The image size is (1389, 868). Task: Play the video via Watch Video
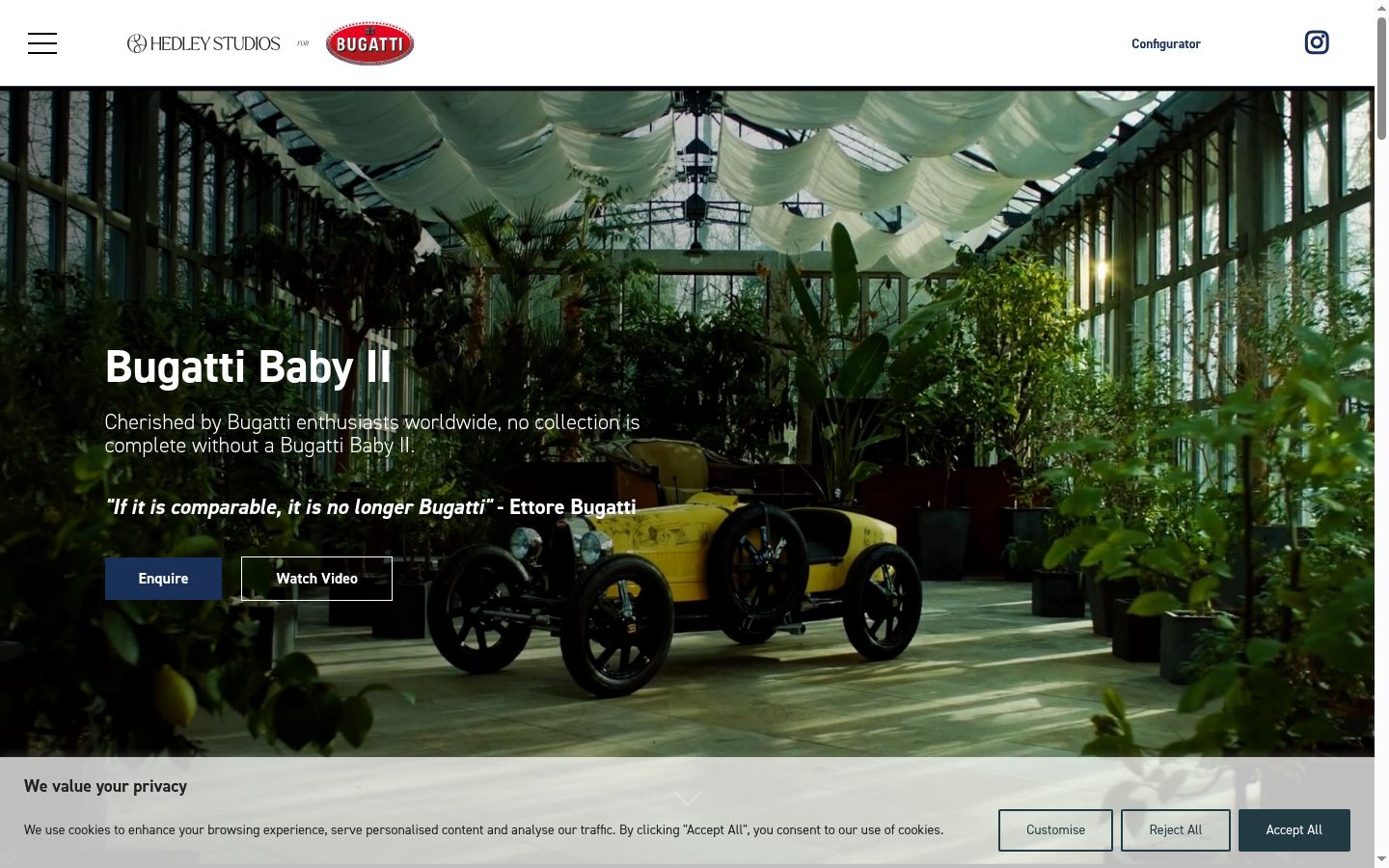tap(316, 579)
